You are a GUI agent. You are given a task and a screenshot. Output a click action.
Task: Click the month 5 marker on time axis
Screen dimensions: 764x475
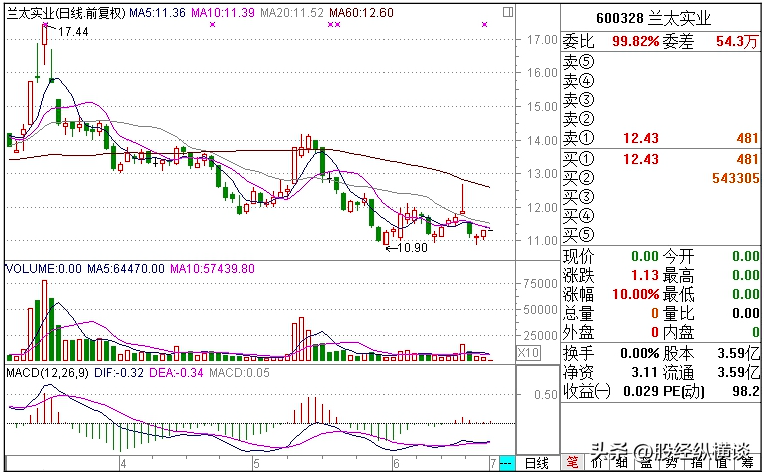coord(257,464)
